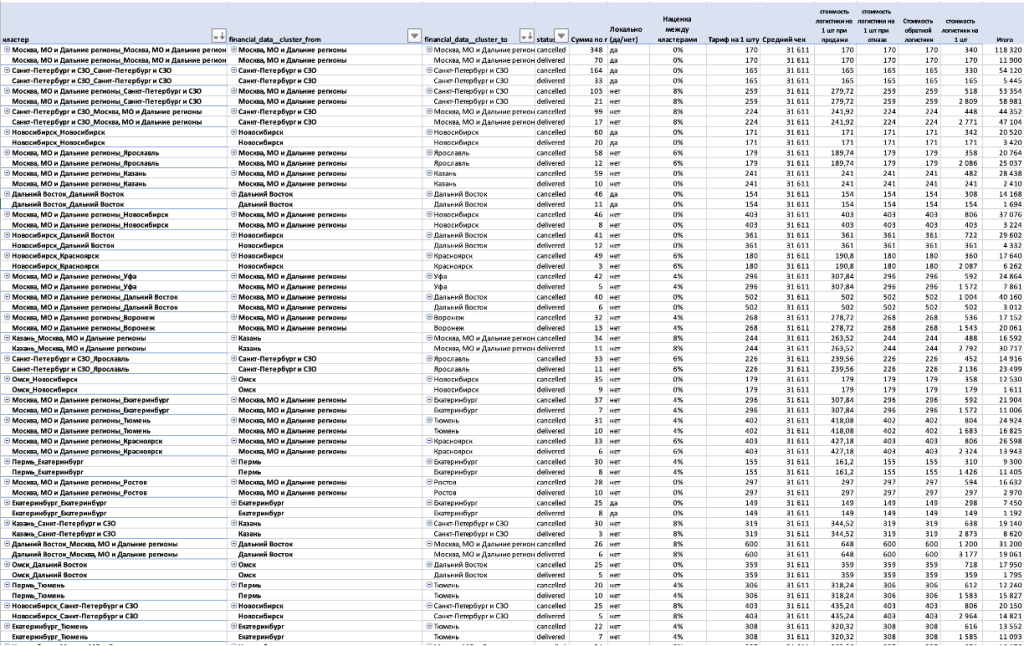The image size is (1024, 646).
Task: Collapse the Санкт-Петербург и СЗО_Ярославль кластер group
Action: 7,359
